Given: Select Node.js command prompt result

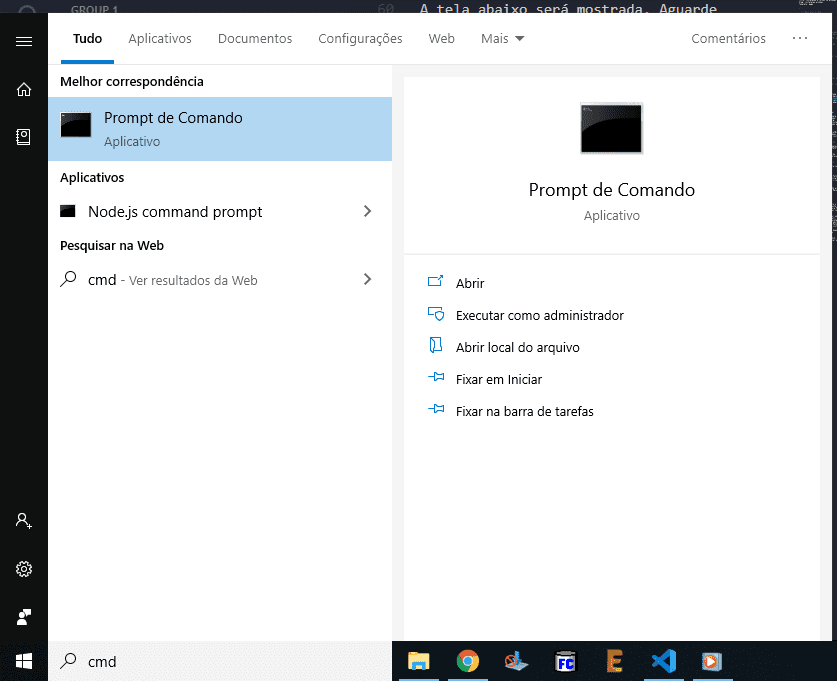Looking at the screenshot, I should tap(220, 211).
